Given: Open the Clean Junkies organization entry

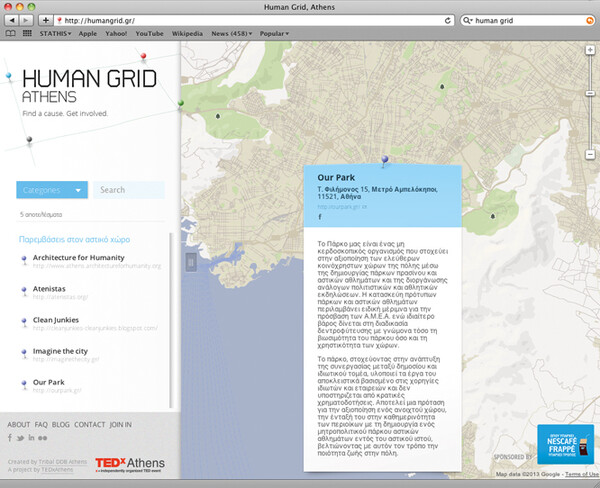Looking at the screenshot, I should click(57, 319).
